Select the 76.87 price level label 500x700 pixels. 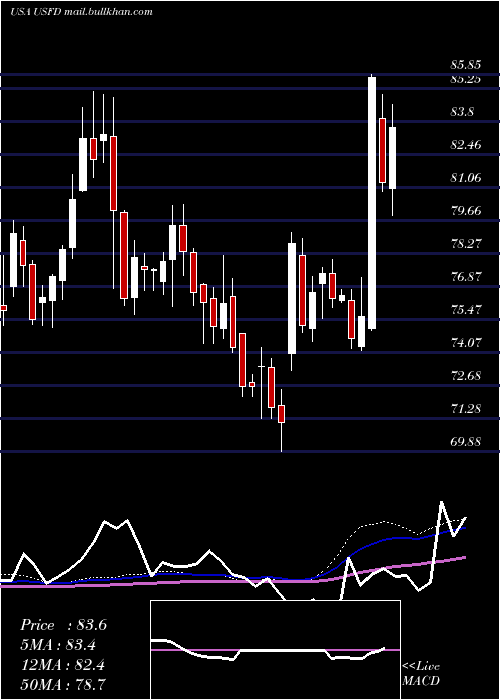pyautogui.click(x=466, y=276)
